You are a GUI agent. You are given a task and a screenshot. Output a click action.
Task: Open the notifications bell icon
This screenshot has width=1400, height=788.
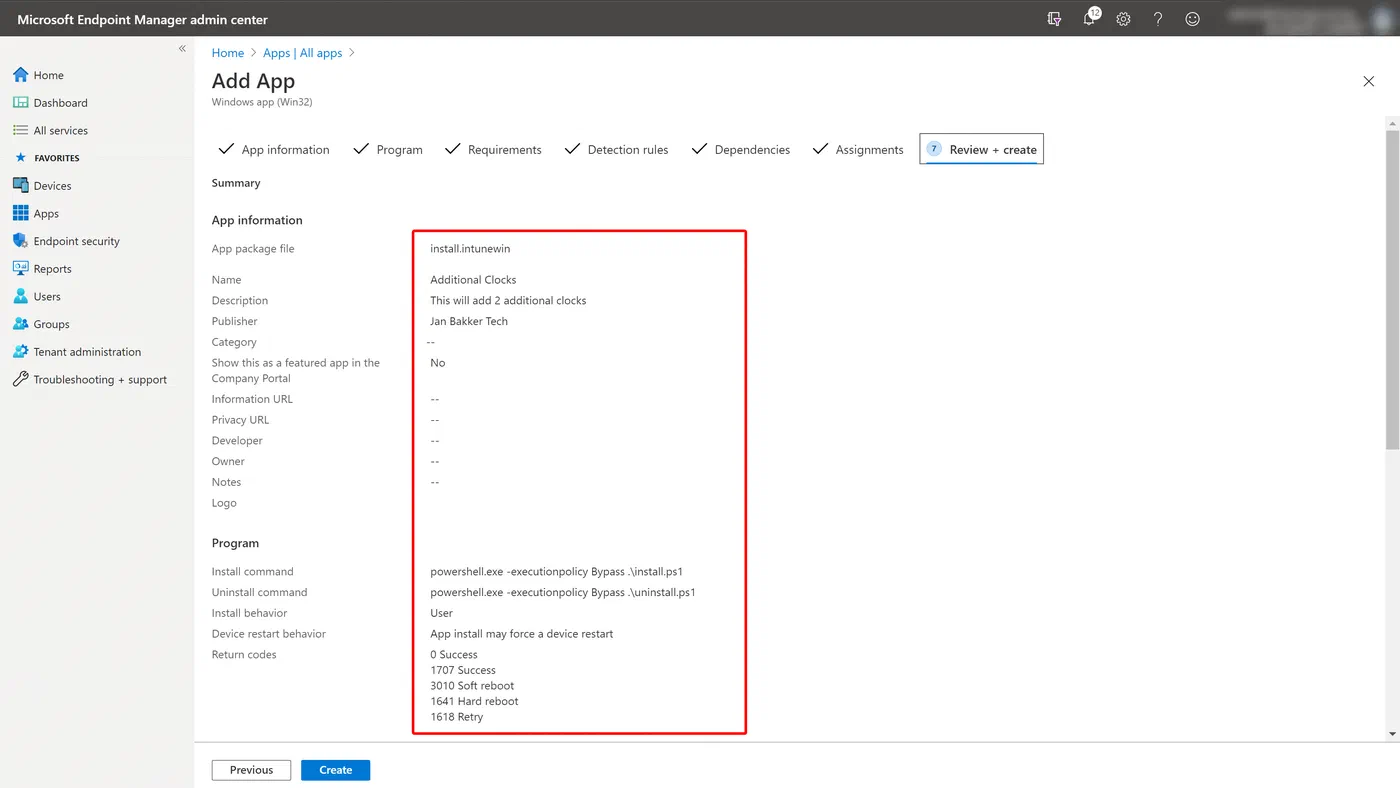point(1089,19)
